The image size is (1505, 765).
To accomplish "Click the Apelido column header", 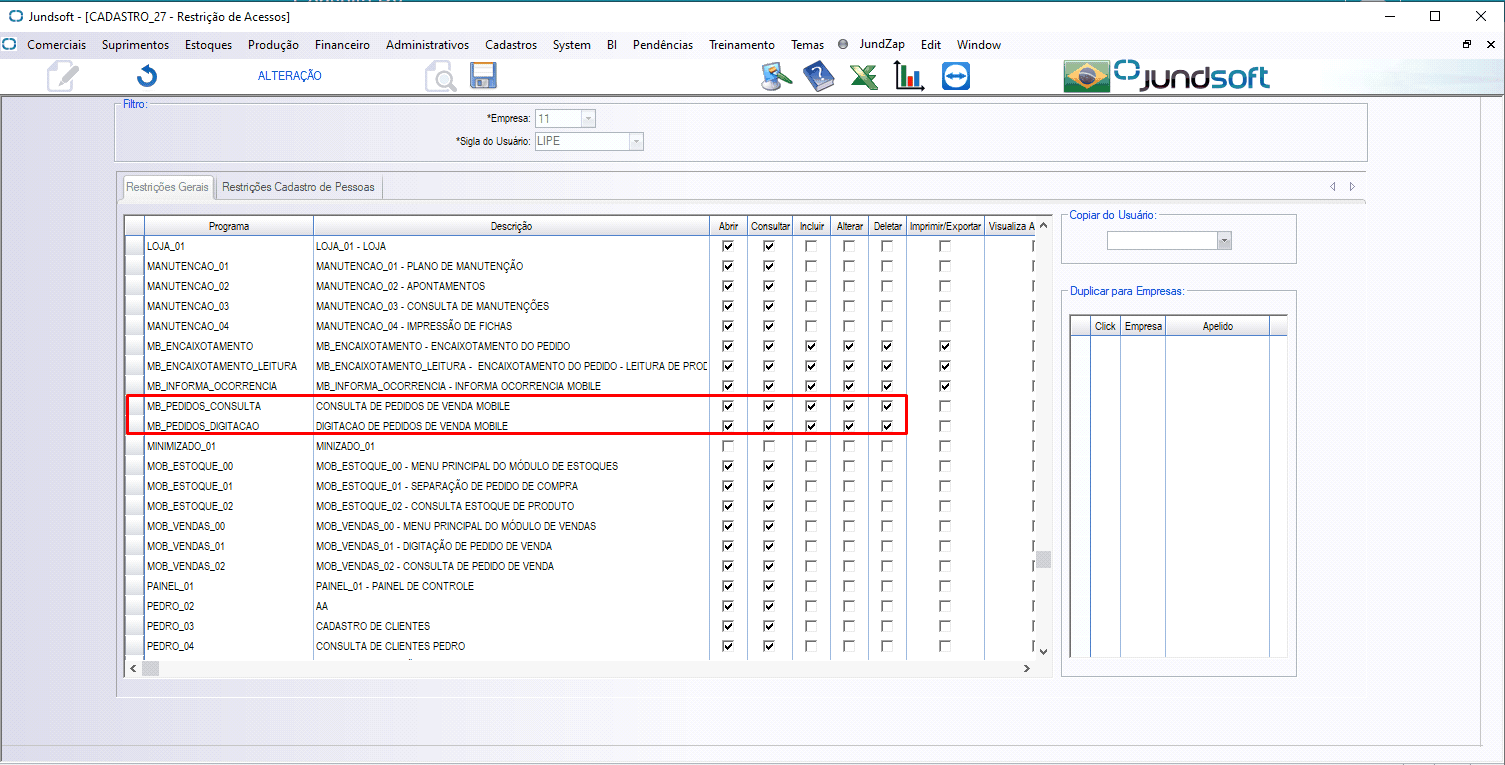I will (1218, 326).
